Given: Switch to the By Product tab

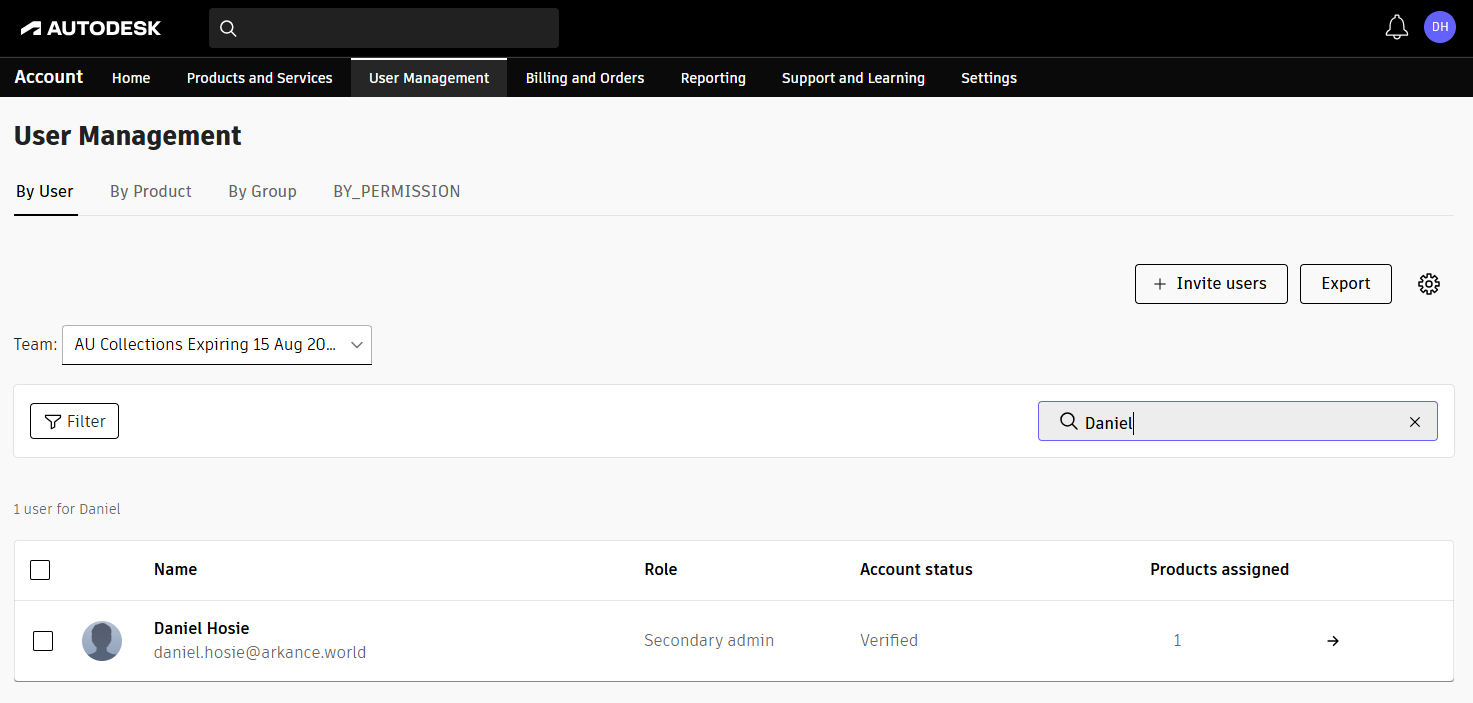Looking at the screenshot, I should (x=150, y=191).
